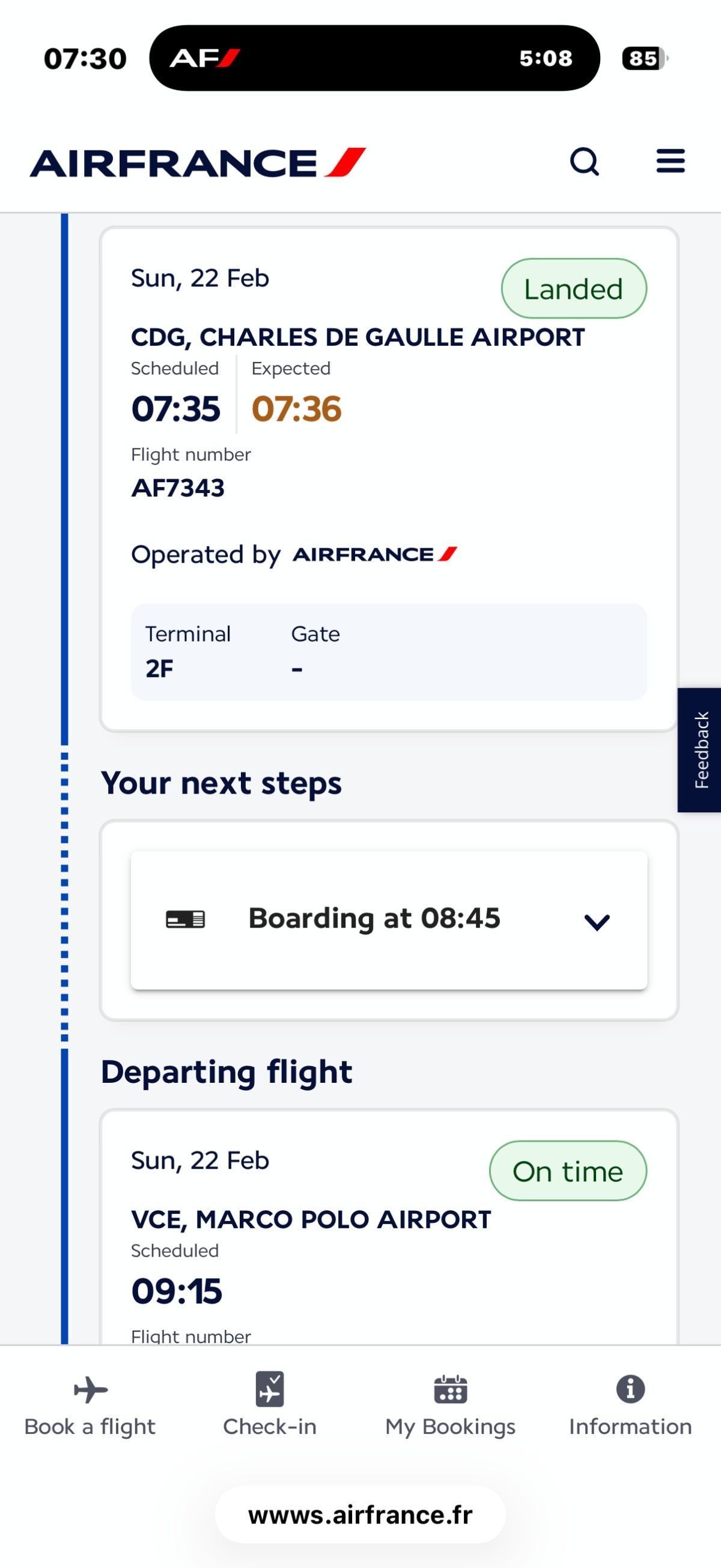Tap the Operated by Air France logo
Image resolution: width=721 pixels, height=1568 pixels.
click(x=375, y=554)
